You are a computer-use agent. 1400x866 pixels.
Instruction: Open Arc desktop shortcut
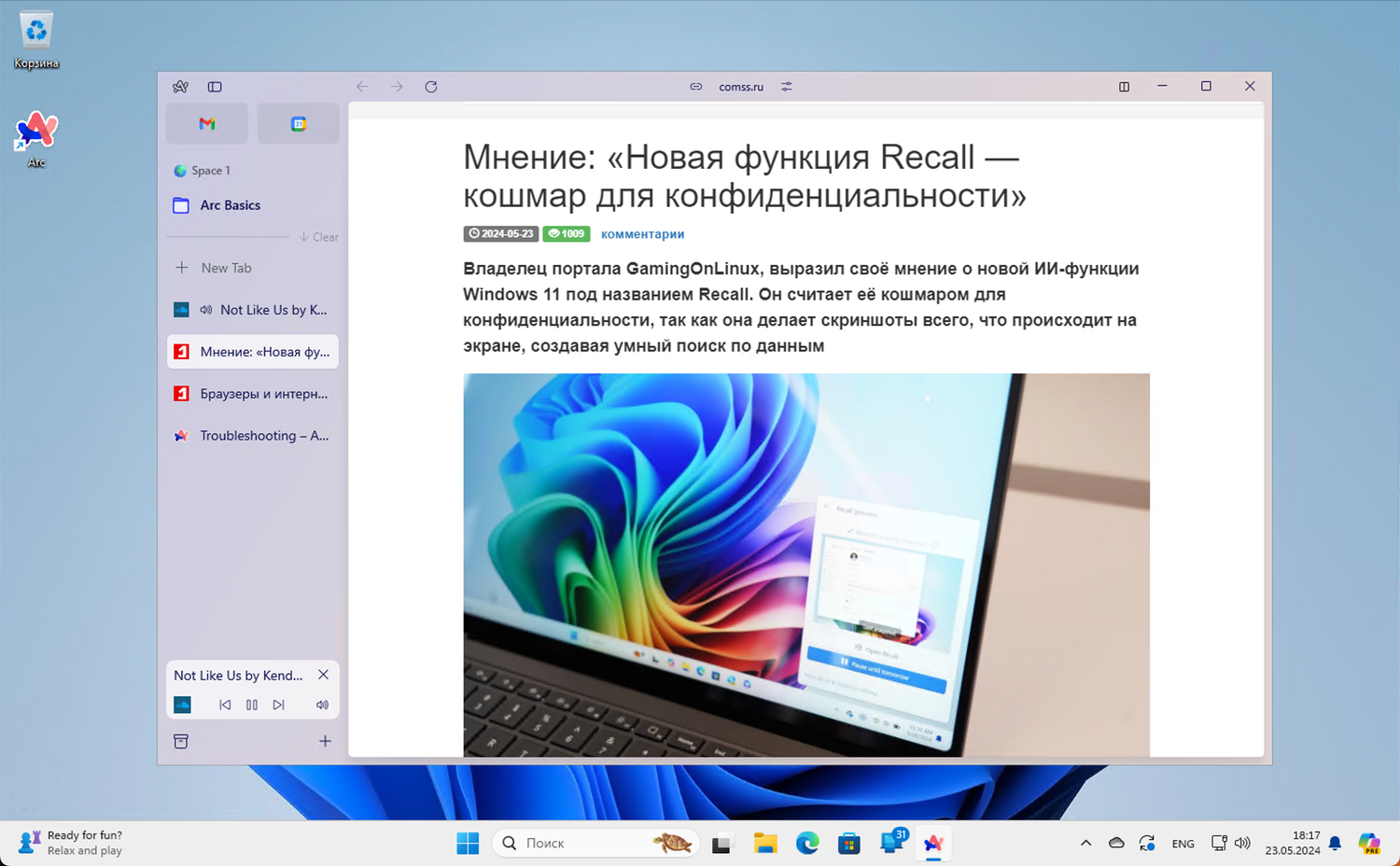point(36,139)
